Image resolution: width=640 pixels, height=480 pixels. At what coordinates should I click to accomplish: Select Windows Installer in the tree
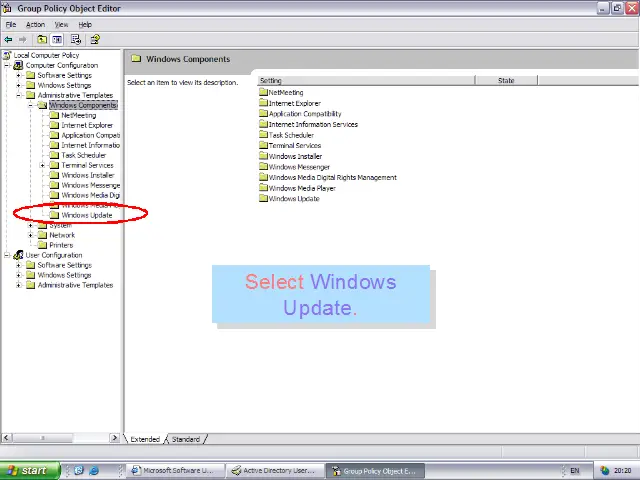tap(88, 176)
